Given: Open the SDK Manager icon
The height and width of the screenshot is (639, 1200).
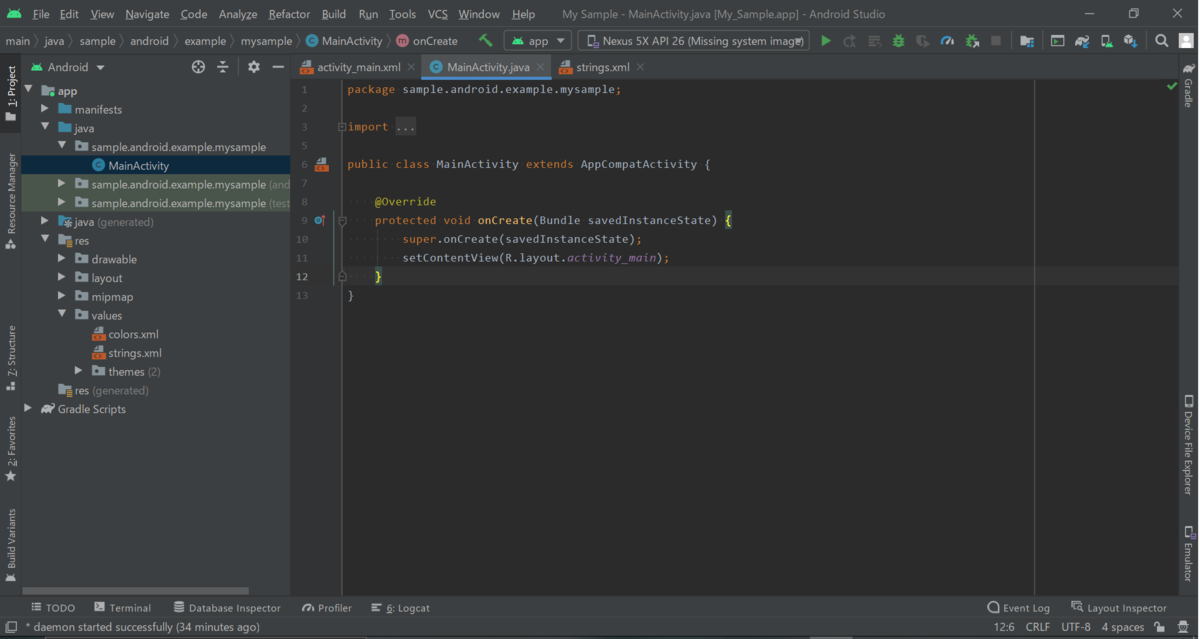Looking at the screenshot, I should coord(1130,41).
